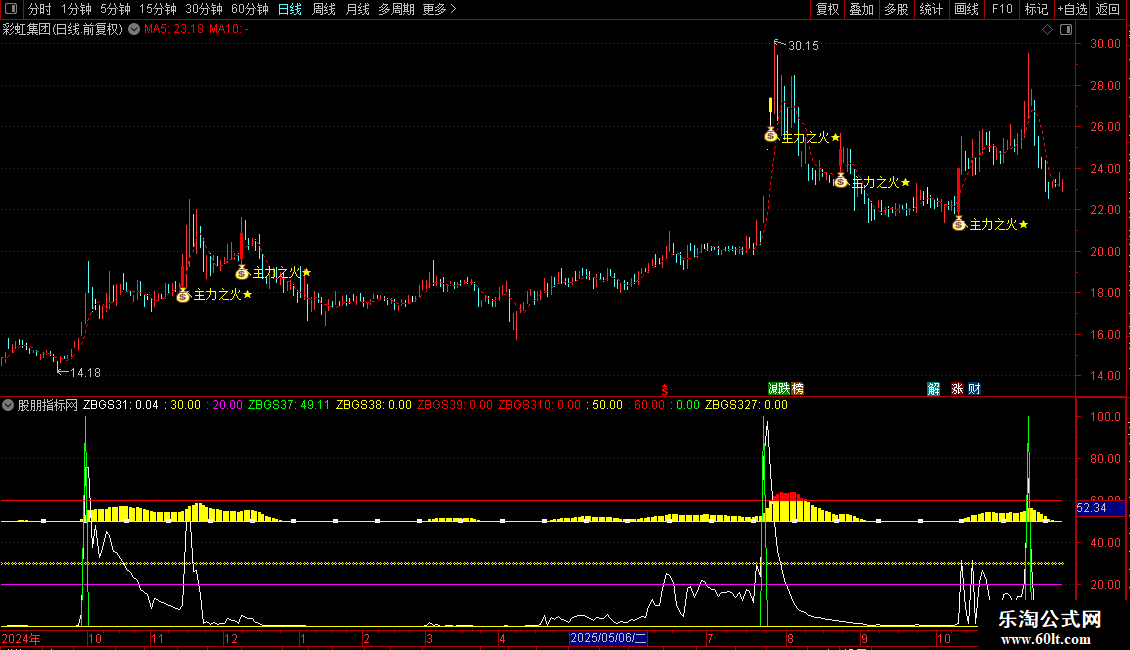Click the 财 blue event badge

(974, 388)
